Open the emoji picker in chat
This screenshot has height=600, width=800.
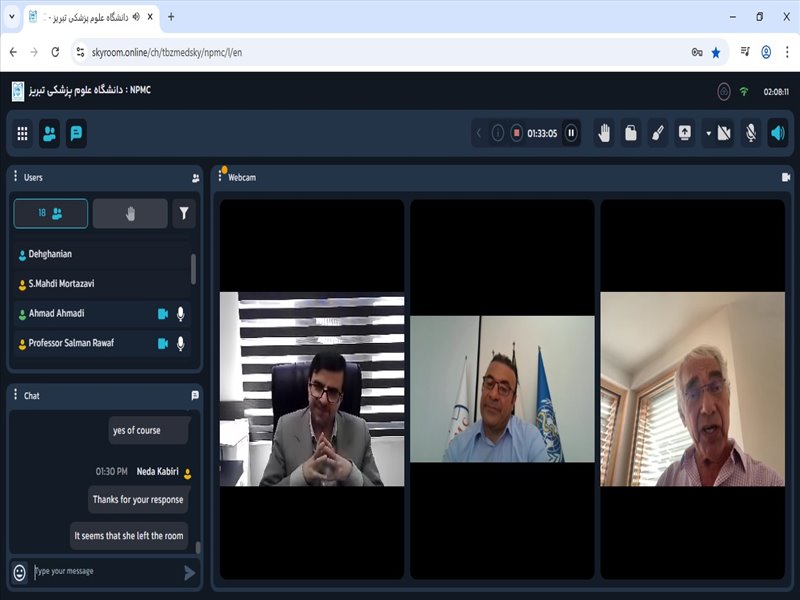click(x=19, y=572)
